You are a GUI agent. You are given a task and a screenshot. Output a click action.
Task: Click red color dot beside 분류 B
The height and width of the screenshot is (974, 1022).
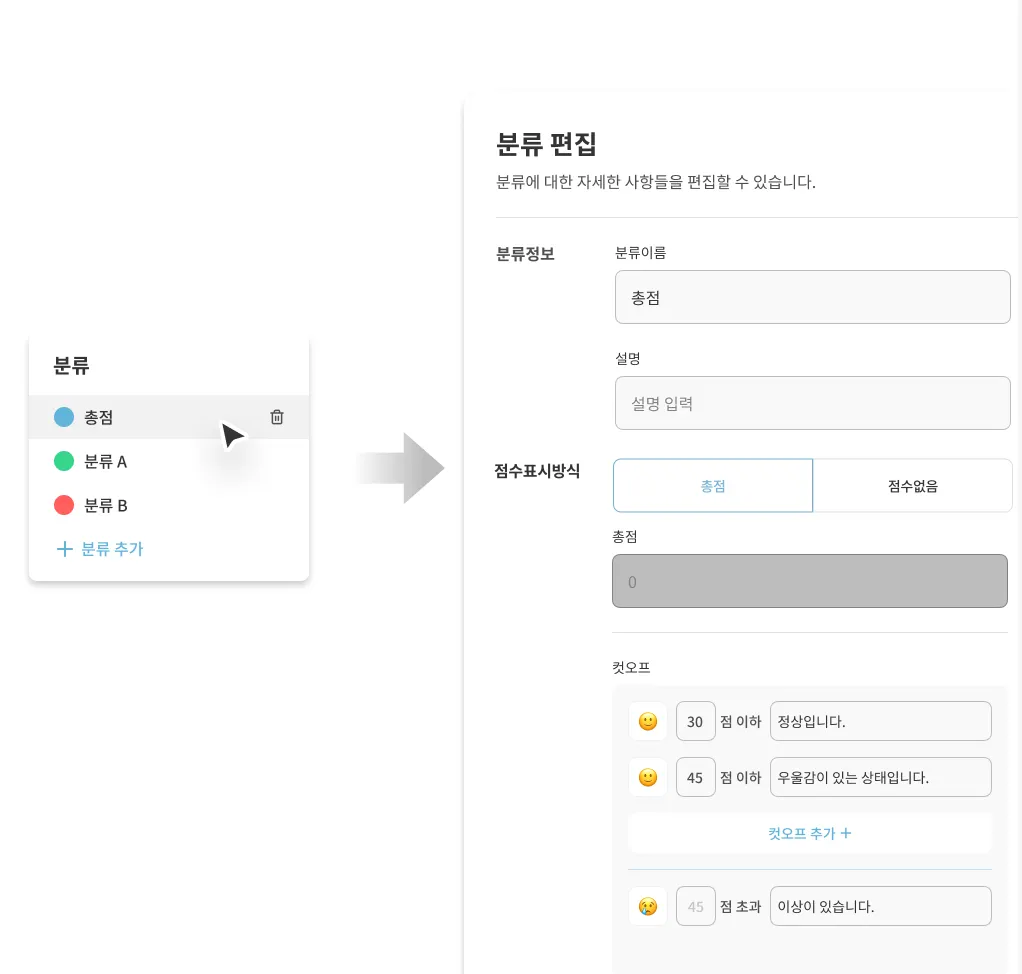(64, 505)
